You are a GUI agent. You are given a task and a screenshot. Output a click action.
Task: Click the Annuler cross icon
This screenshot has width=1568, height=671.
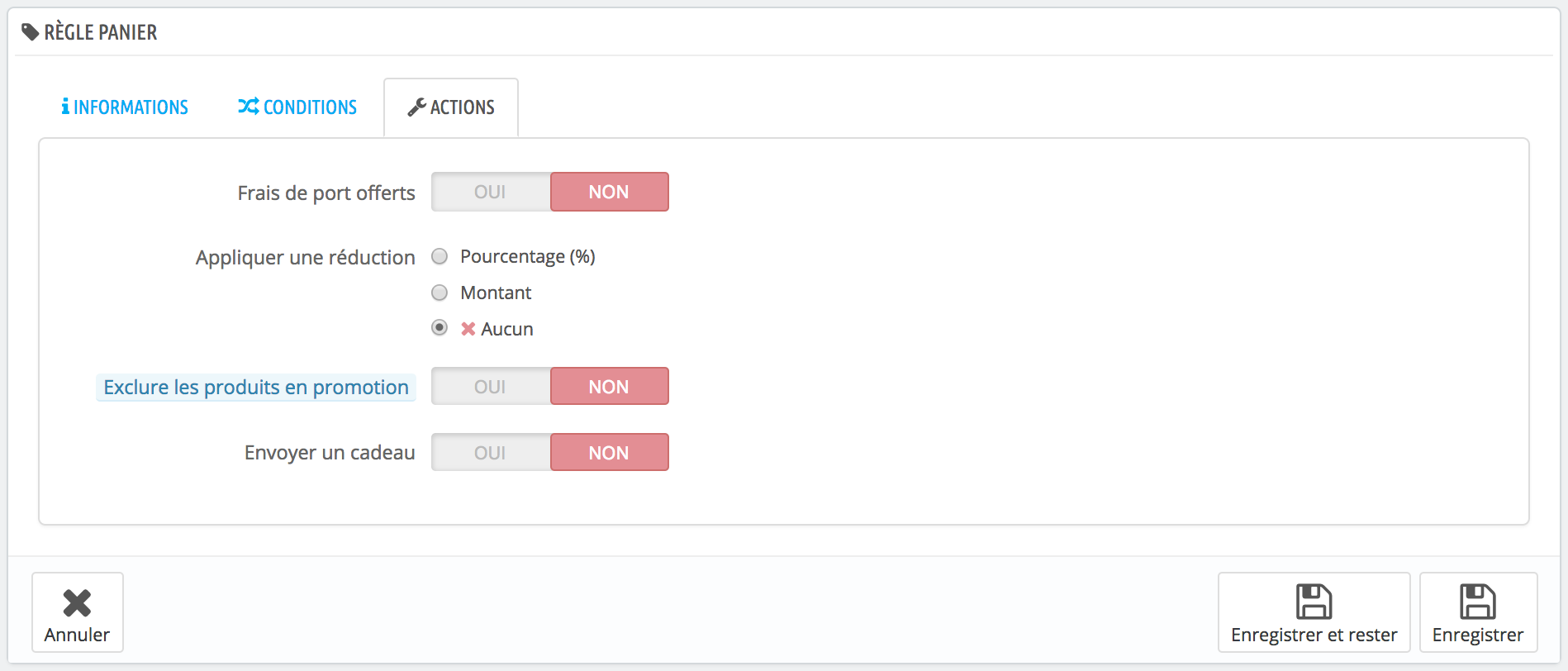[x=77, y=603]
